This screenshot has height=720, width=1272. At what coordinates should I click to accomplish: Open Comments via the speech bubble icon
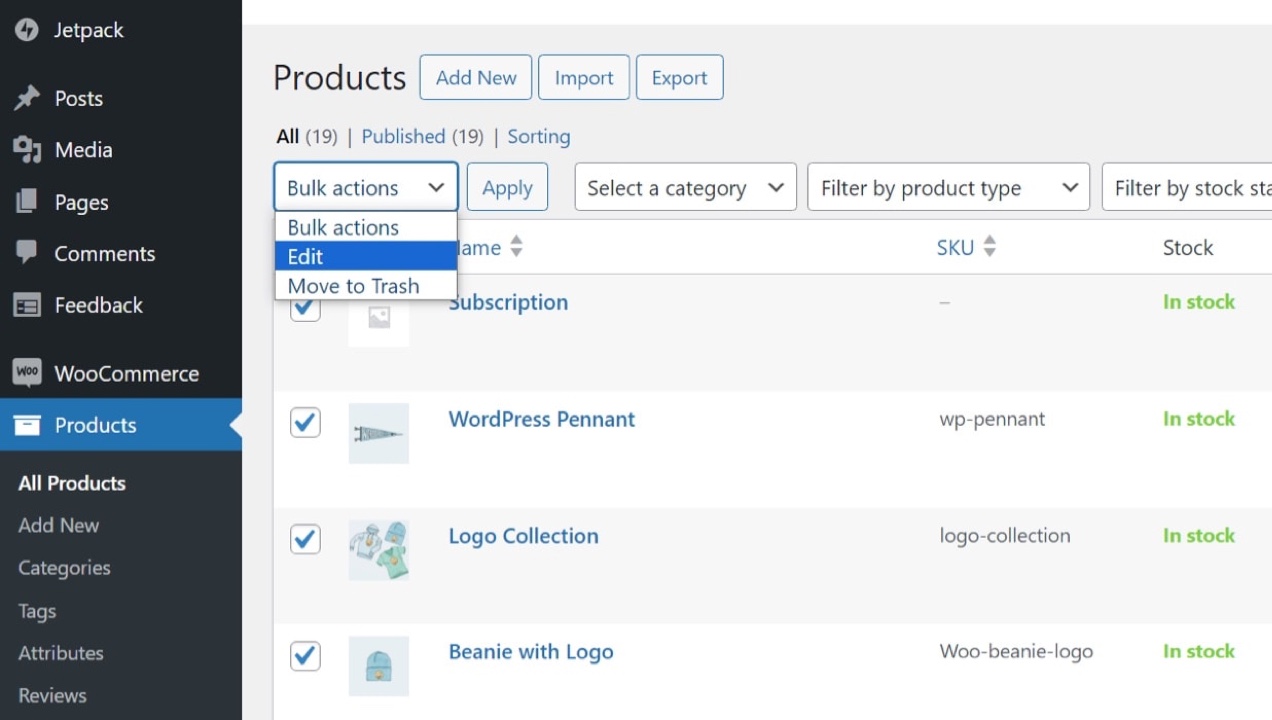(27, 253)
